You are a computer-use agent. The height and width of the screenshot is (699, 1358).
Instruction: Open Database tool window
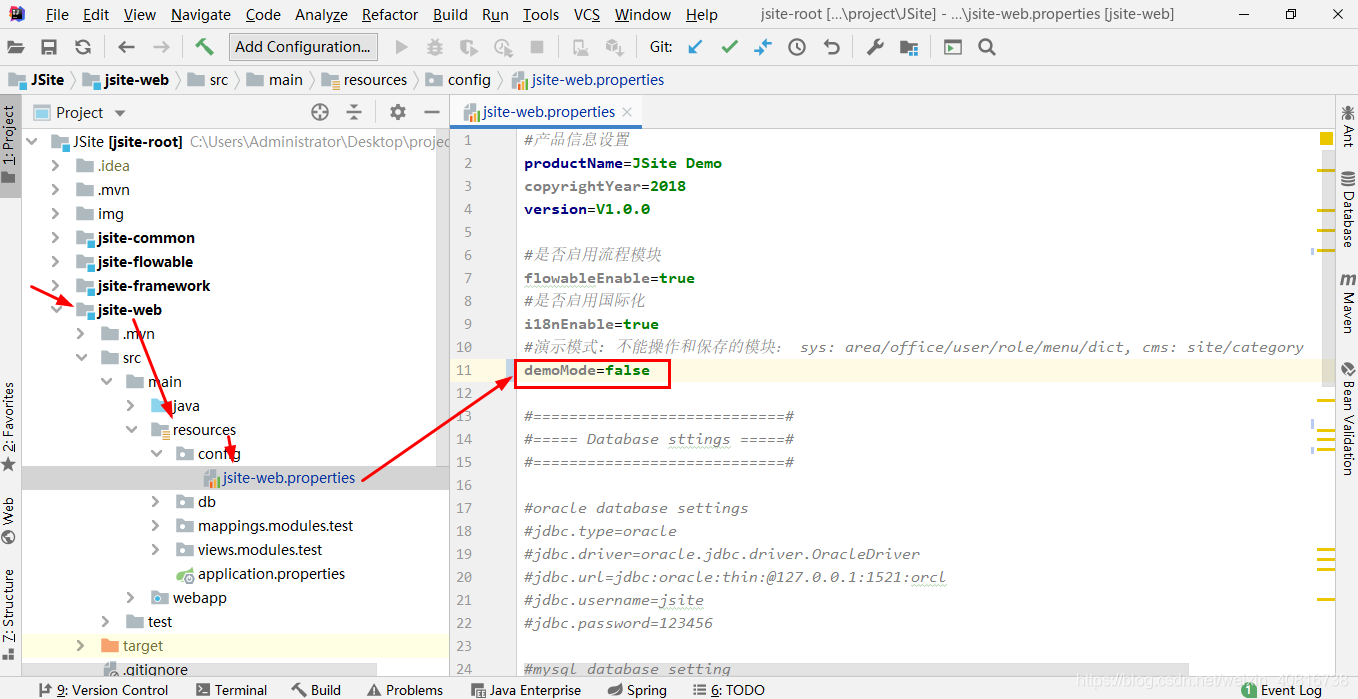tap(1347, 209)
